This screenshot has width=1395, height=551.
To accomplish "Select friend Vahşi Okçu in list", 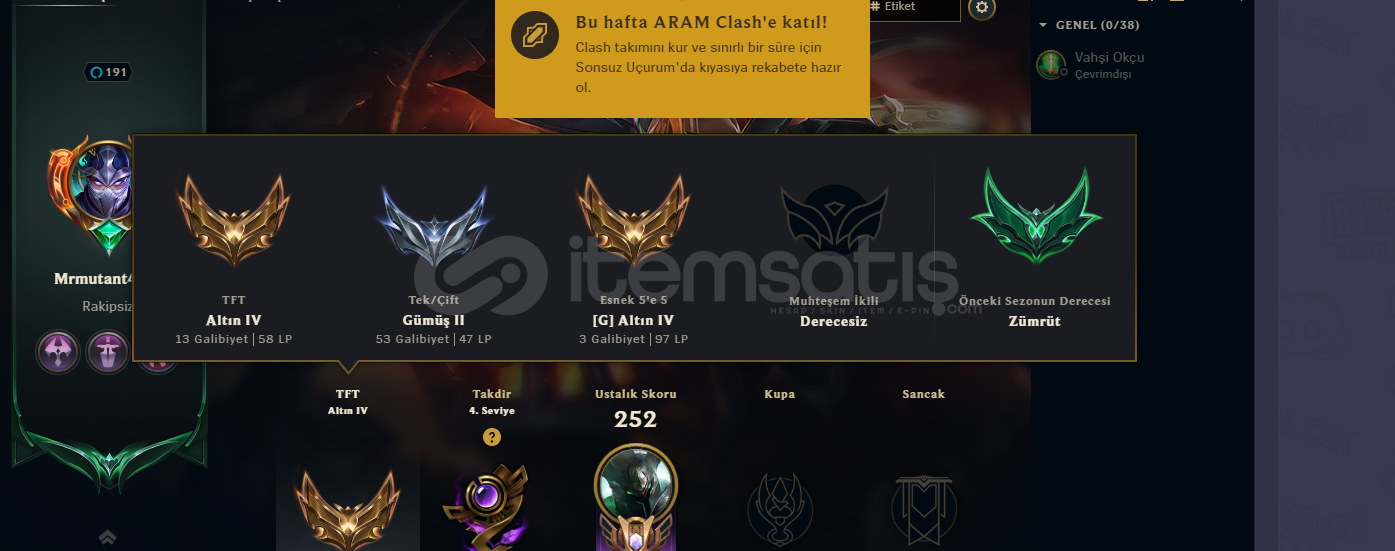I will click(1095, 65).
